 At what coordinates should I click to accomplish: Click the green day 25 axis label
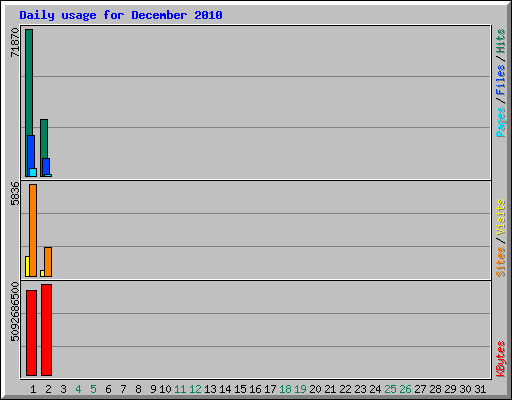point(390,389)
